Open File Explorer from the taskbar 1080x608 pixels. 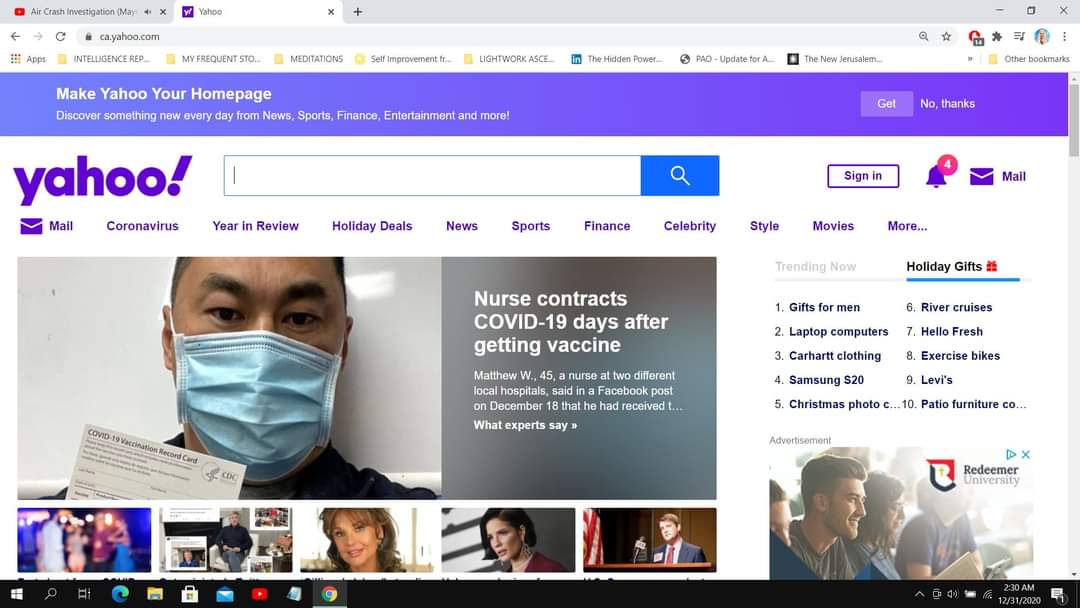pyautogui.click(x=155, y=594)
